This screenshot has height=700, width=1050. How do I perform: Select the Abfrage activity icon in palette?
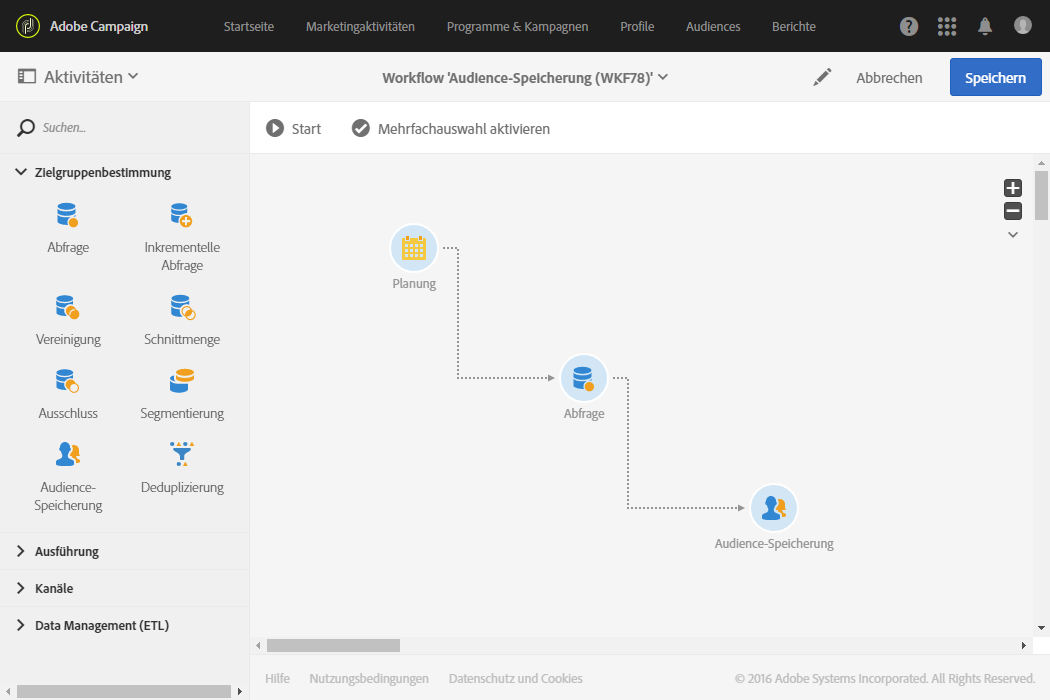(x=68, y=215)
